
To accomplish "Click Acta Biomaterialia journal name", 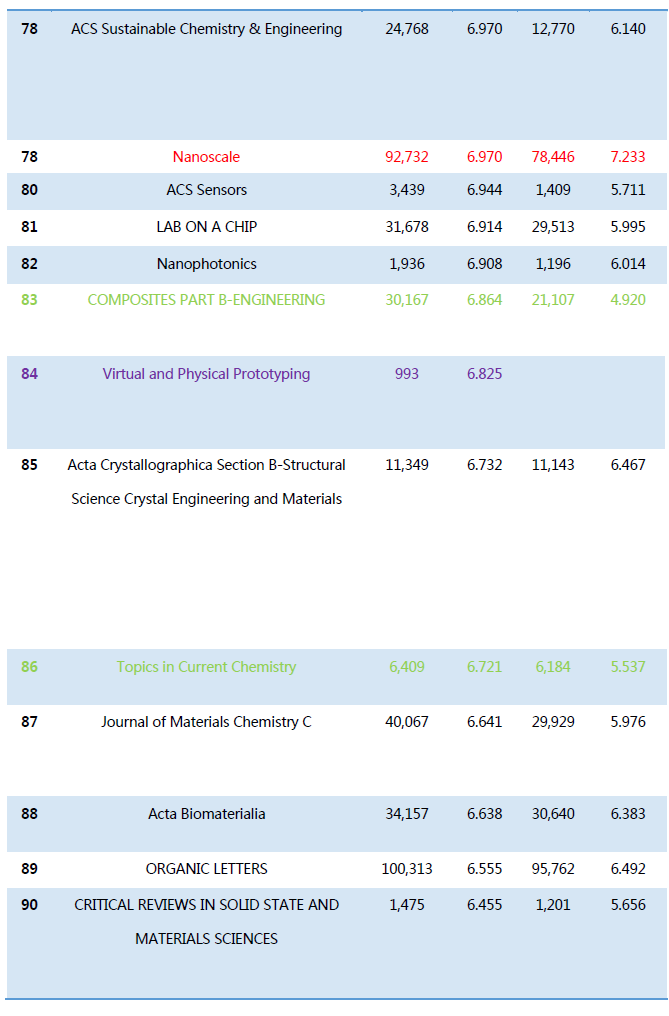I will [206, 814].
